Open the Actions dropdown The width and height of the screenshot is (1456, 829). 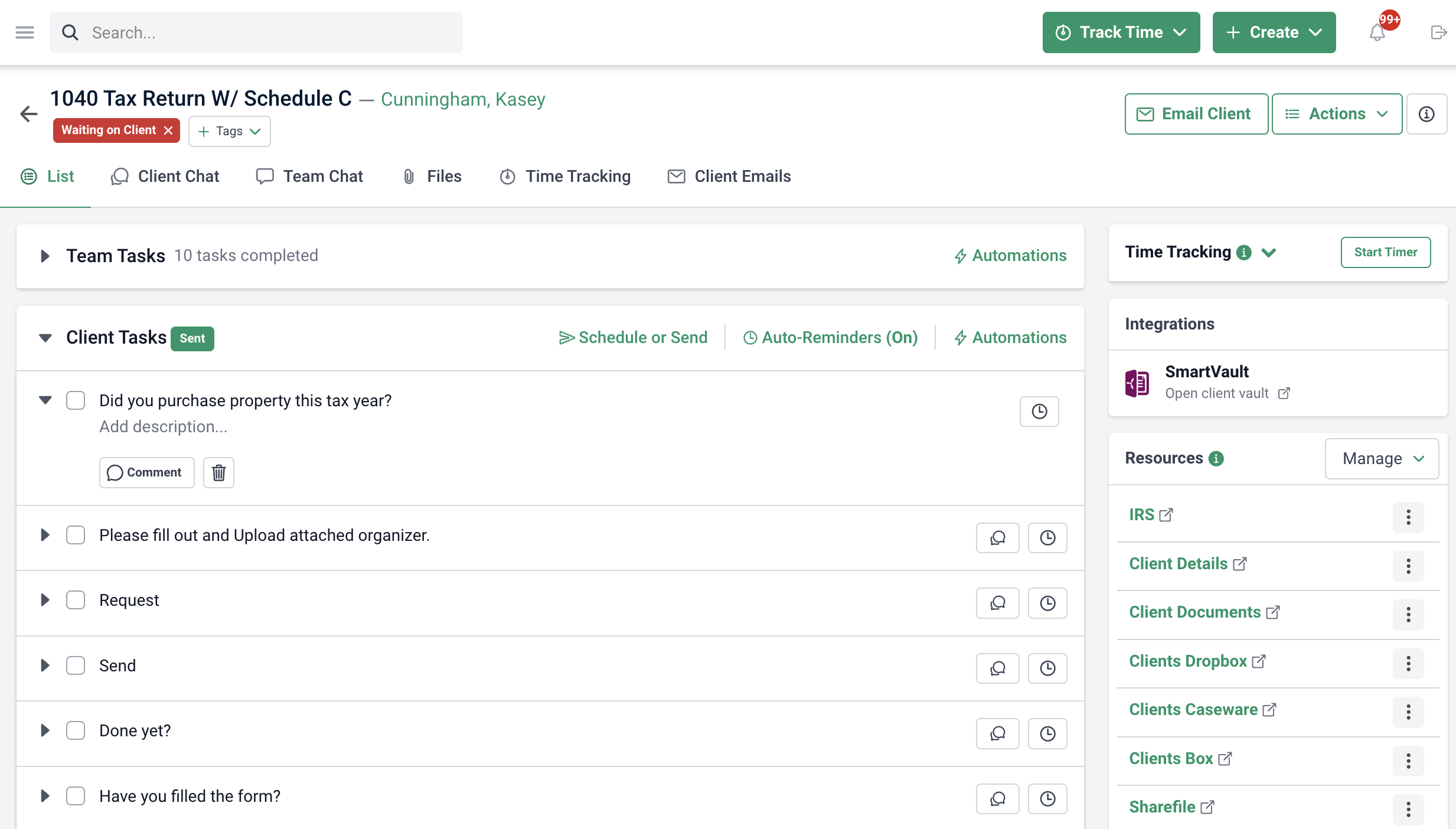(x=1337, y=114)
